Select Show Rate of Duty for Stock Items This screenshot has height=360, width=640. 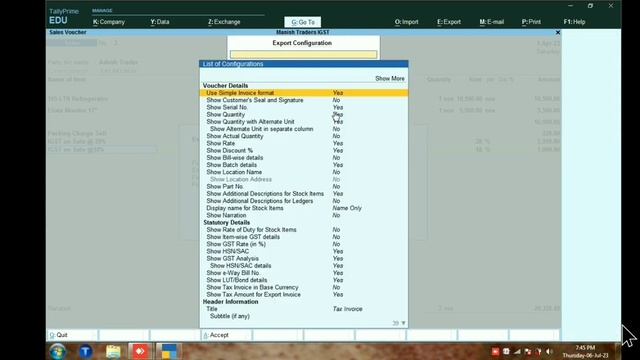304,230
